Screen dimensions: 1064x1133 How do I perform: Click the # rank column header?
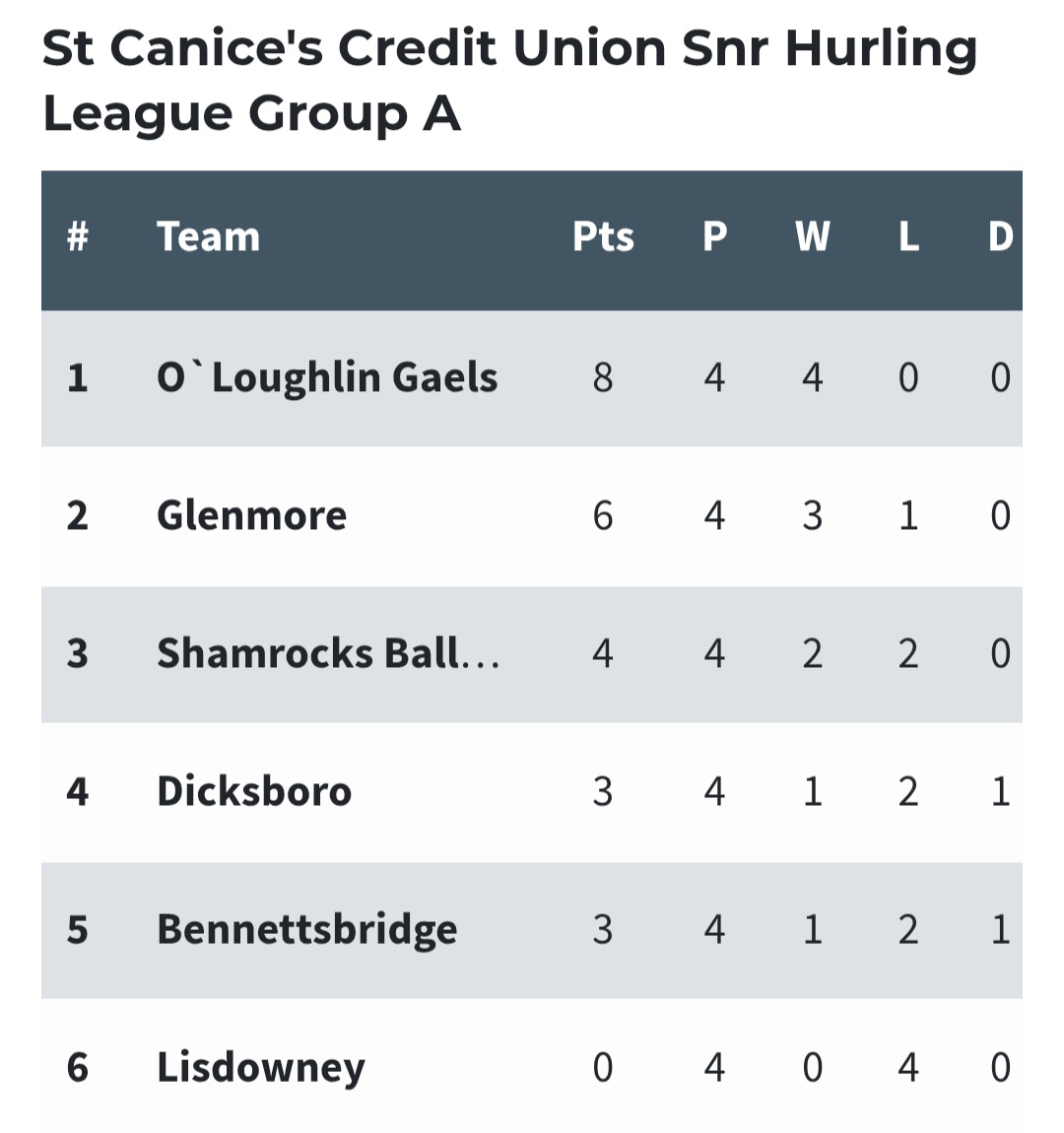click(77, 236)
